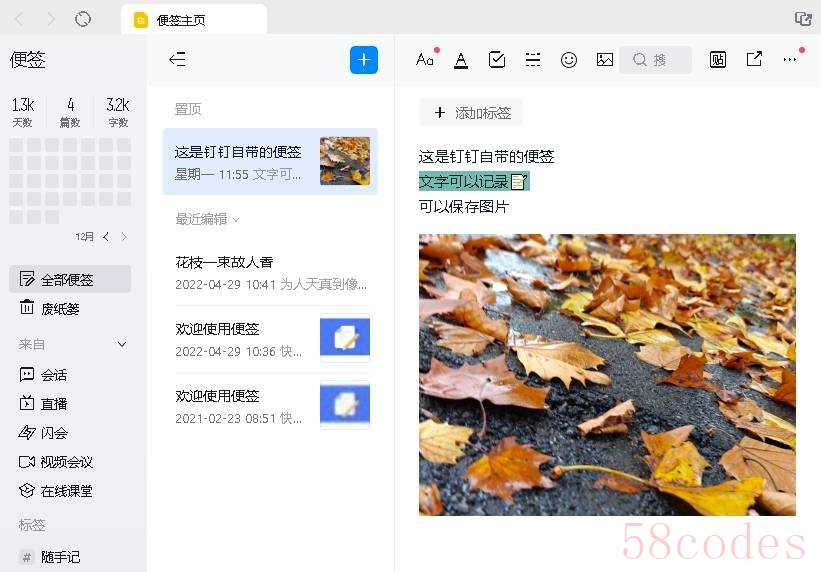The height and width of the screenshot is (572, 821).
Task: Collapse the 来自 section chevron
Action: click(121, 344)
